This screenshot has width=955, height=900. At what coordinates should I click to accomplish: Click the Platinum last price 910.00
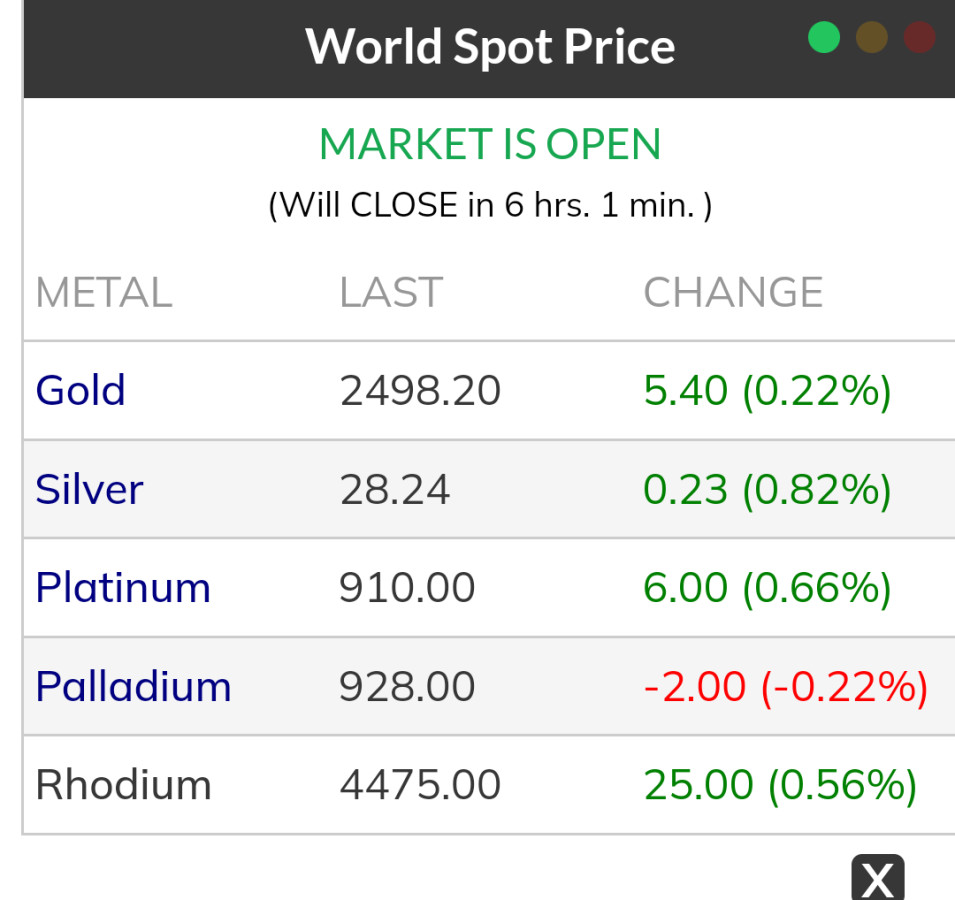pos(407,587)
